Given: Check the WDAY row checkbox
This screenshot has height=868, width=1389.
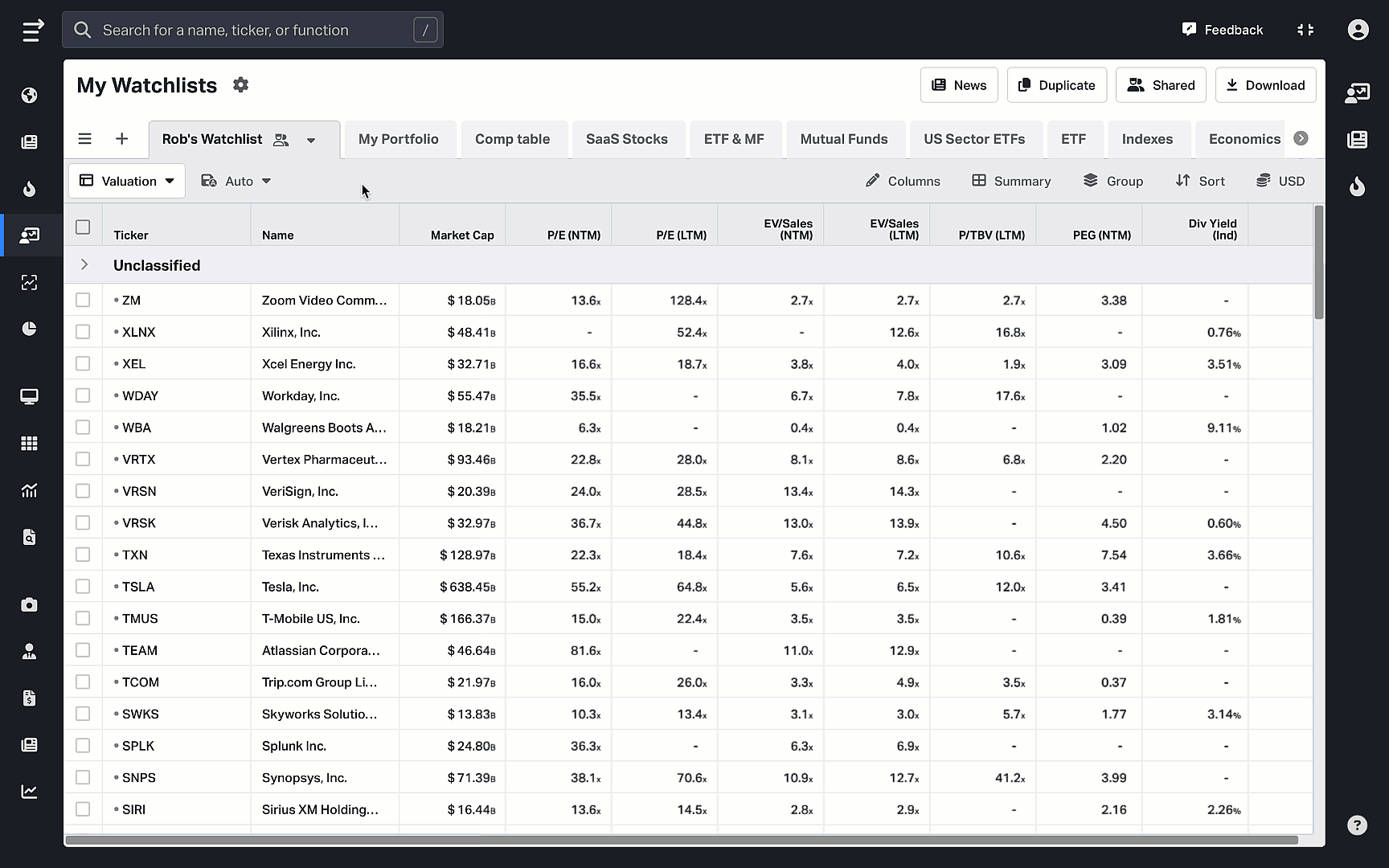Looking at the screenshot, I should [83, 395].
